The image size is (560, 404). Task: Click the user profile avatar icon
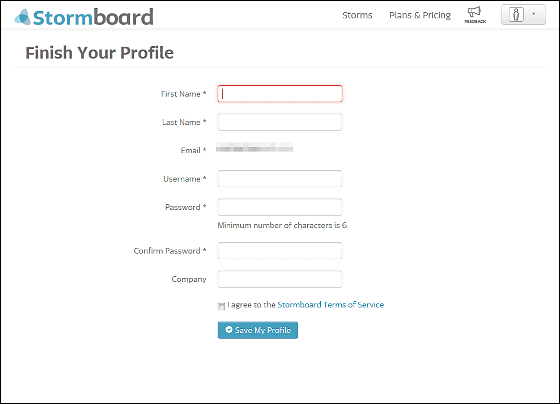[x=516, y=15]
